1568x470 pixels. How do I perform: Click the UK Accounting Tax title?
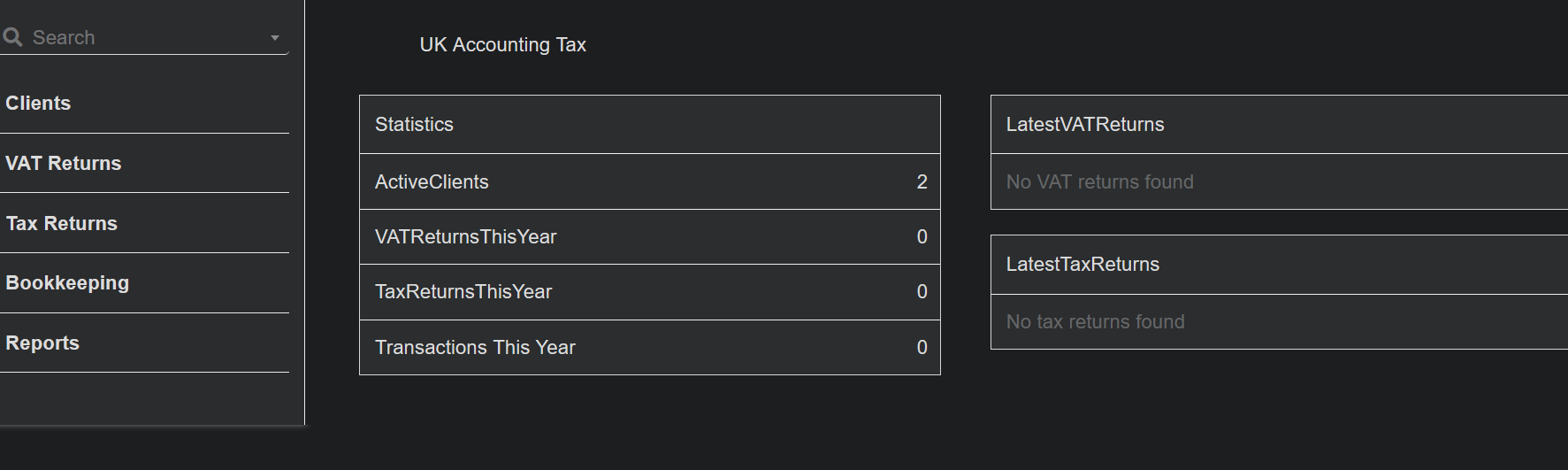(502, 45)
